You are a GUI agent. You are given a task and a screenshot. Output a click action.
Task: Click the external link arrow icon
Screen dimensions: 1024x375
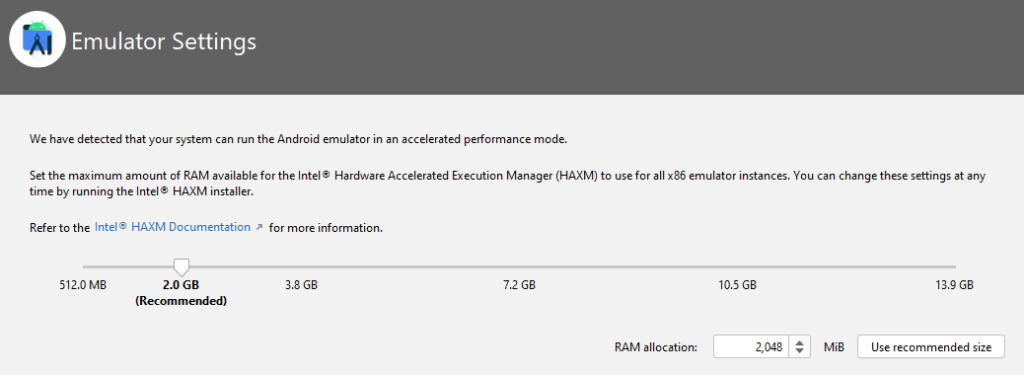(x=259, y=227)
